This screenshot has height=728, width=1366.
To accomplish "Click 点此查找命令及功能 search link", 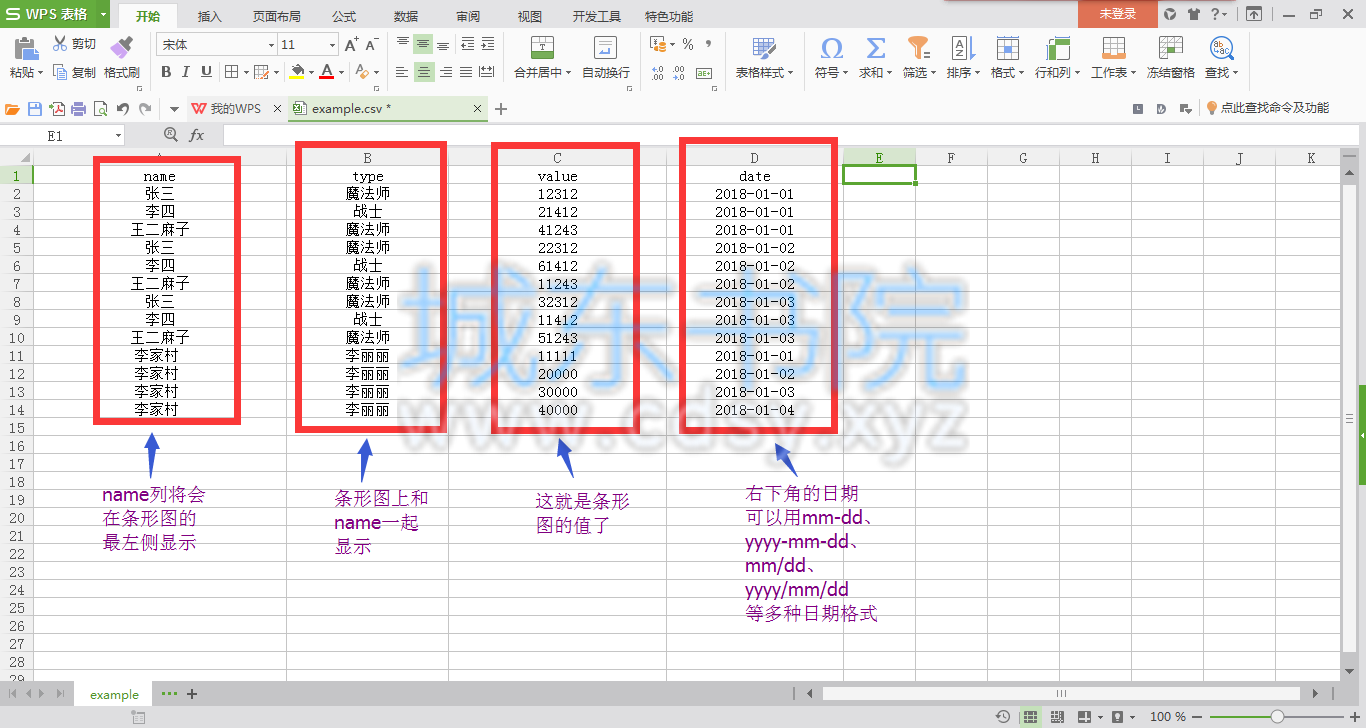I will (x=1267, y=109).
